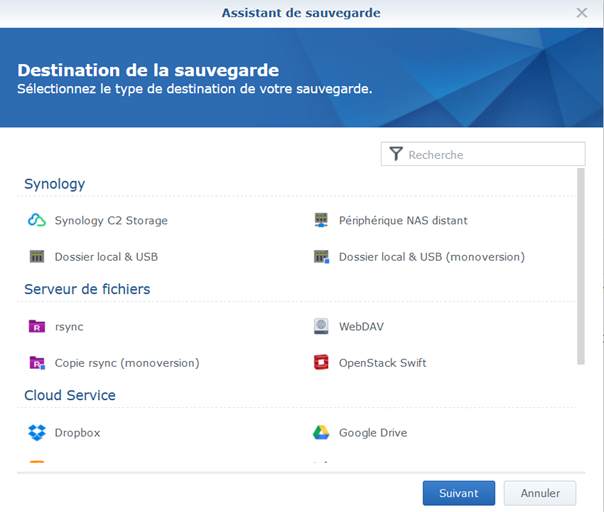Select the OpenStack Swift red icon

(321, 363)
